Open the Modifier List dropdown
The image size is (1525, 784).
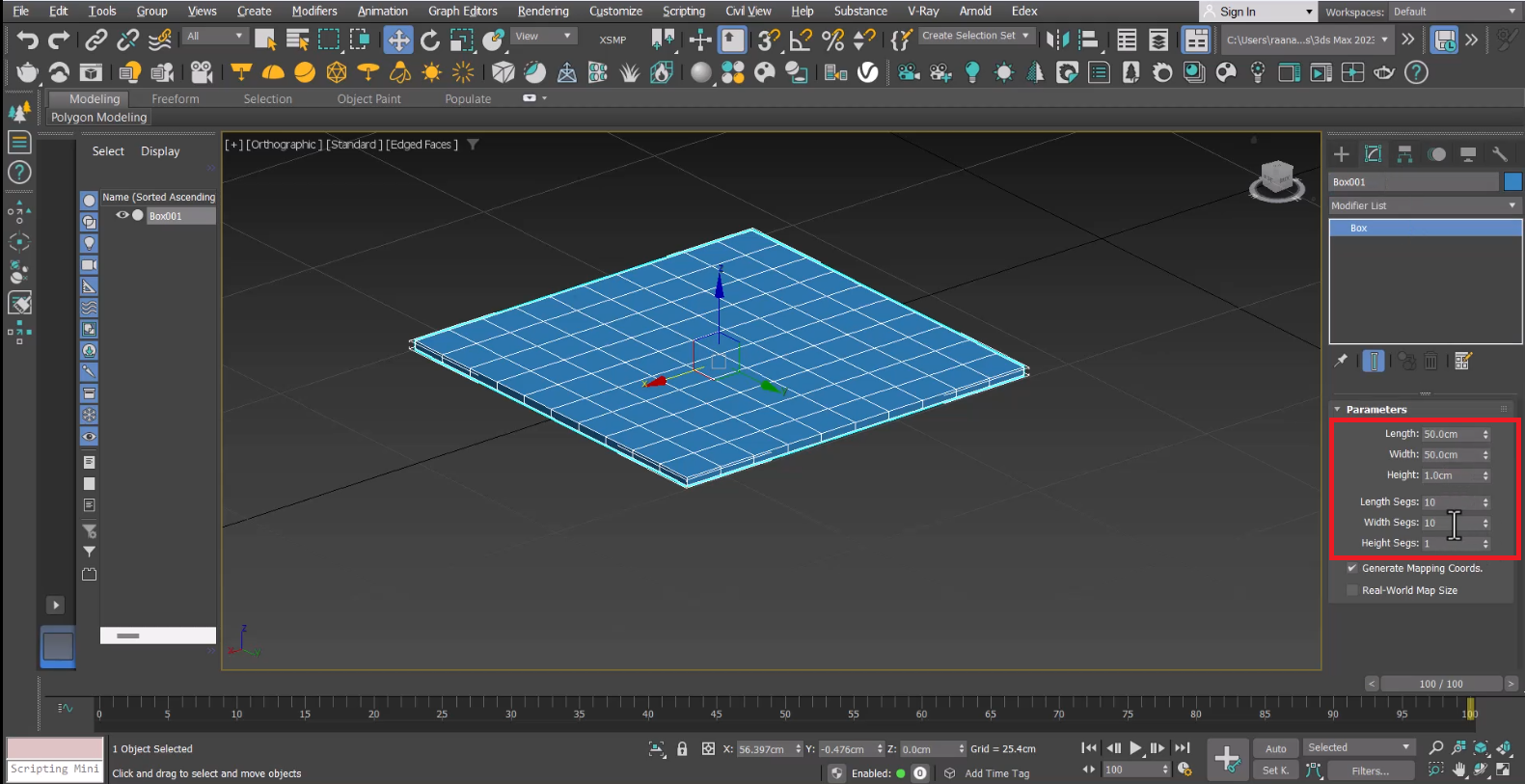(x=1423, y=205)
